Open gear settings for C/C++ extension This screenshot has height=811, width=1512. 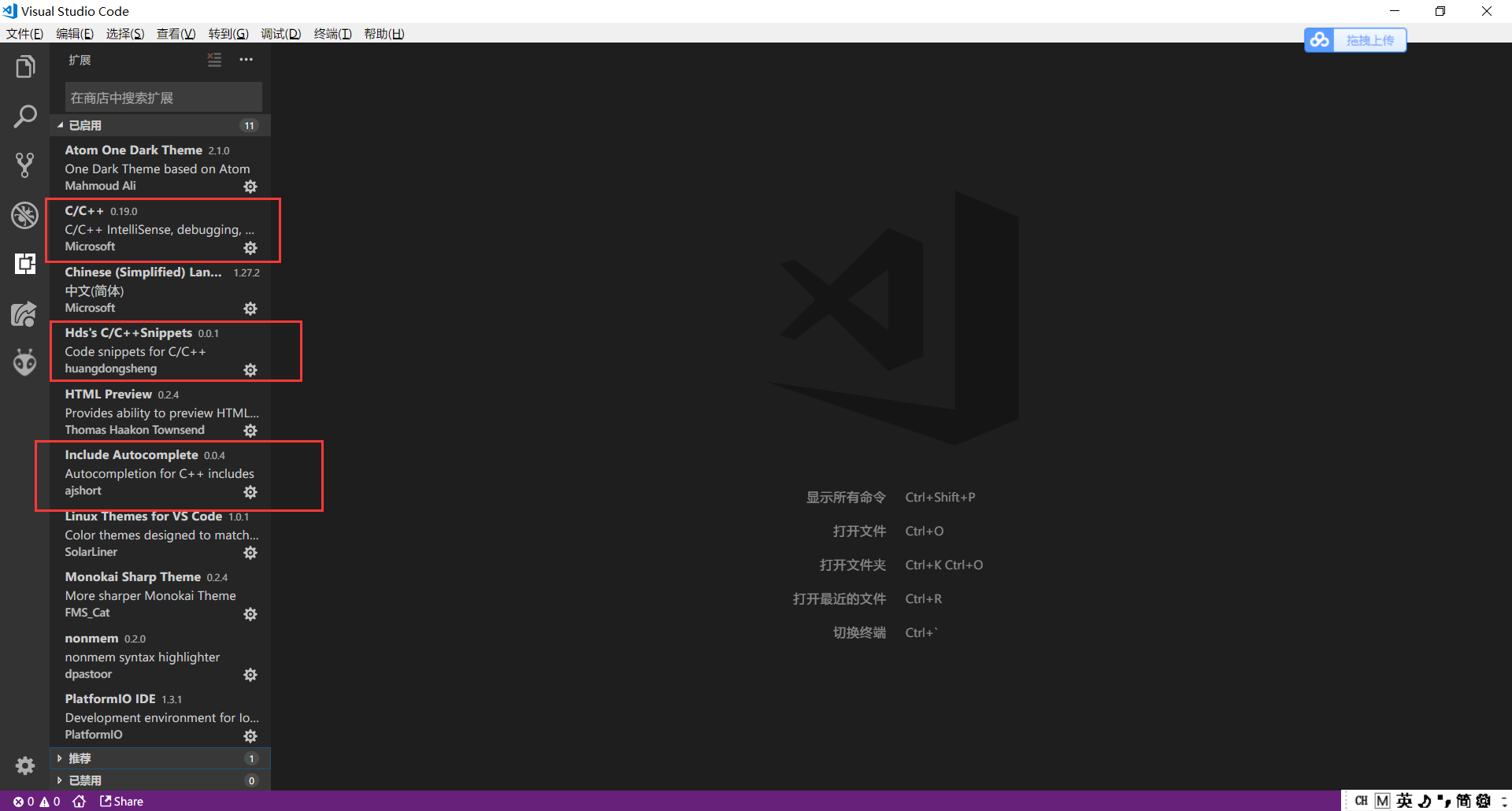click(250, 248)
